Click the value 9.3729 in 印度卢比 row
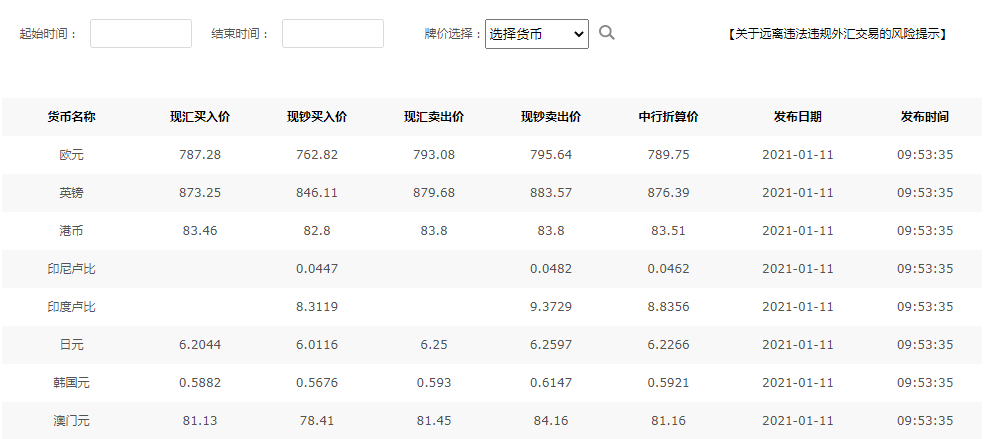The width and height of the screenshot is (997, 439). pos(551,307)
